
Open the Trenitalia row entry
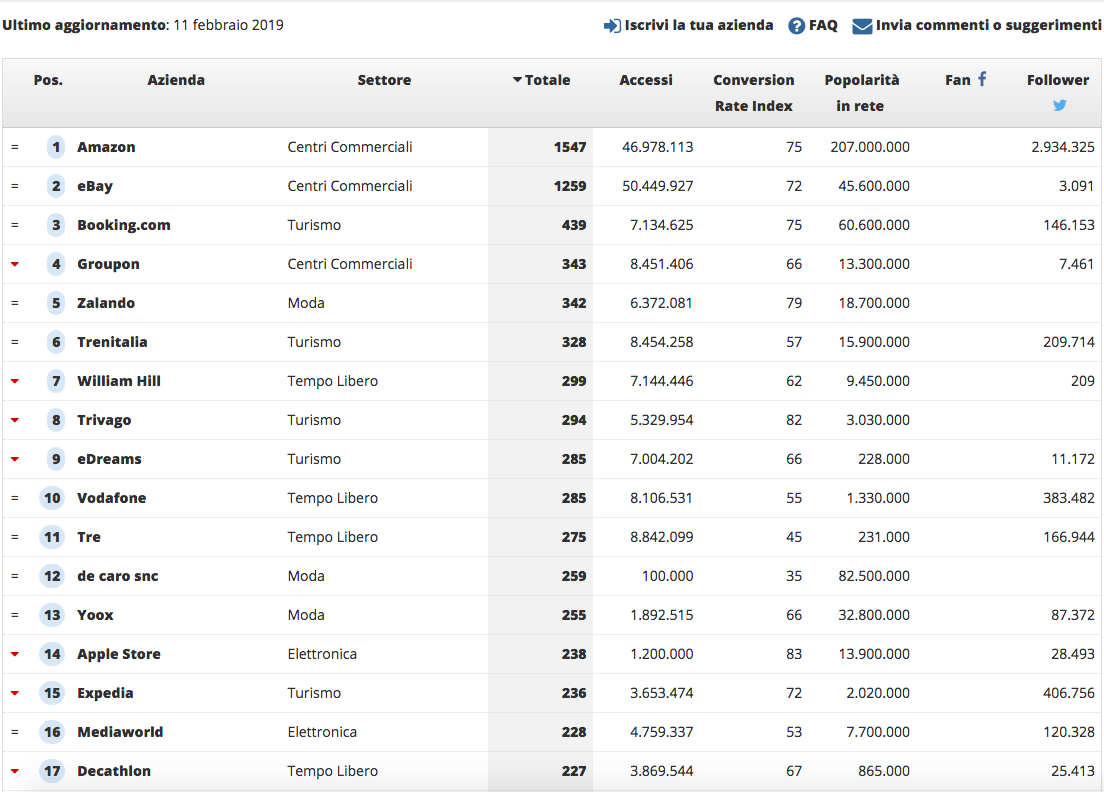tap(112, 342)
